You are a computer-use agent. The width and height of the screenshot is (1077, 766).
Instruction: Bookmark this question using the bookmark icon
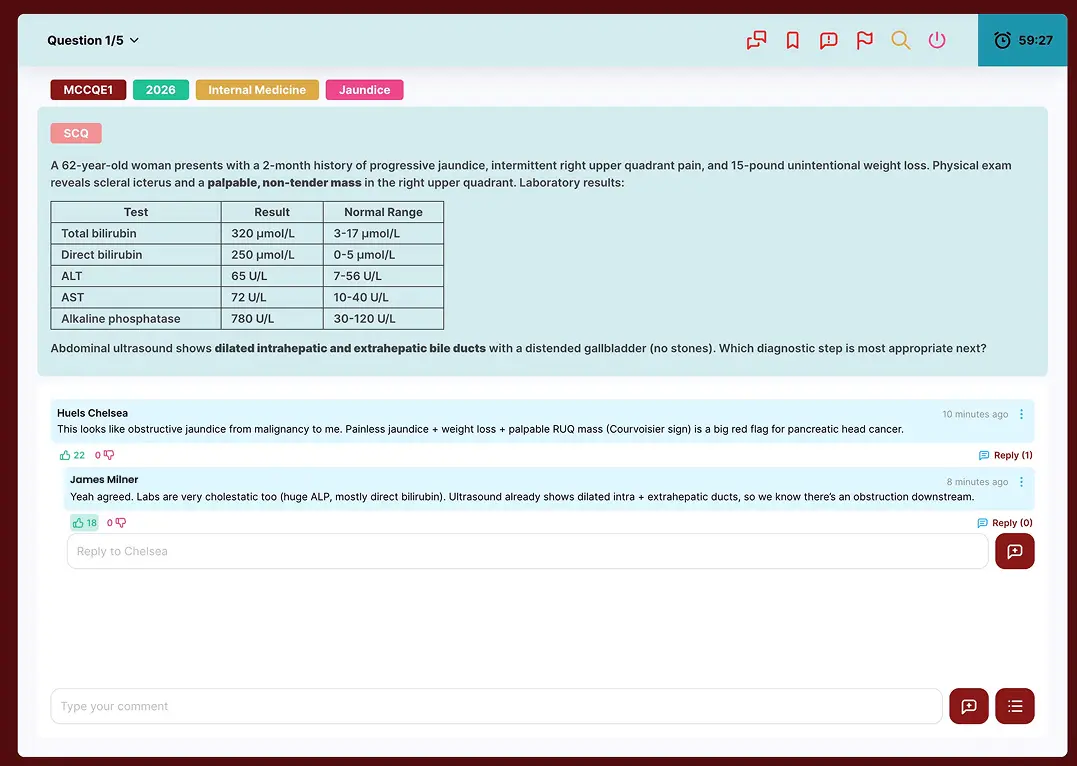coord(792,40)
